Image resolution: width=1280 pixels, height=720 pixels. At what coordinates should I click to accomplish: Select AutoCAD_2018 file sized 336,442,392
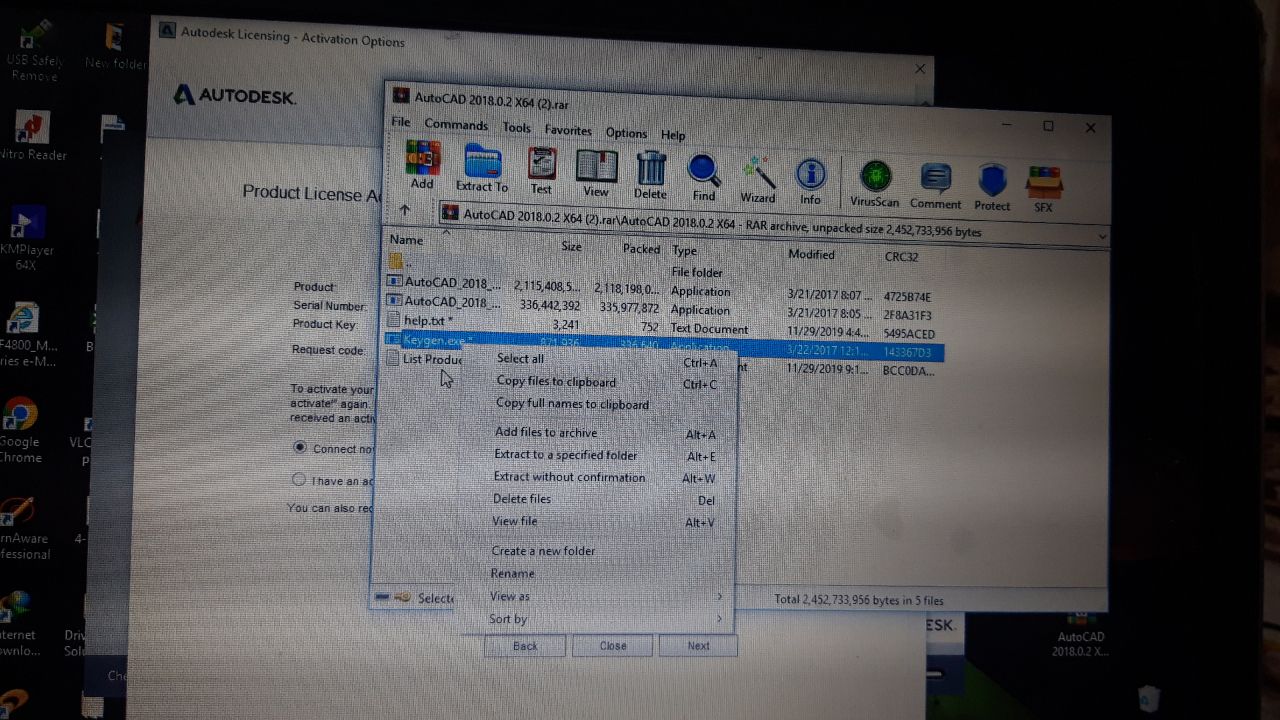[x=661, y=306]
